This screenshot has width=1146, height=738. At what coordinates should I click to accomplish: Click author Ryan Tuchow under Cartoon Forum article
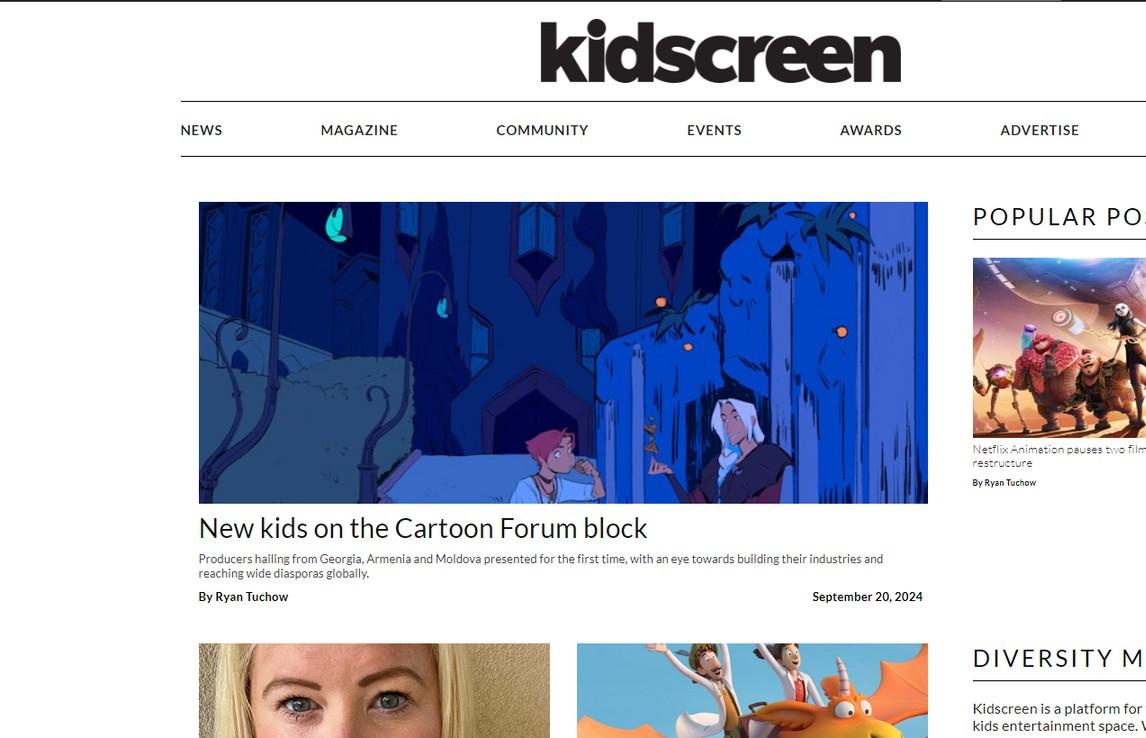pyautogui.click(x=243, y=596)
